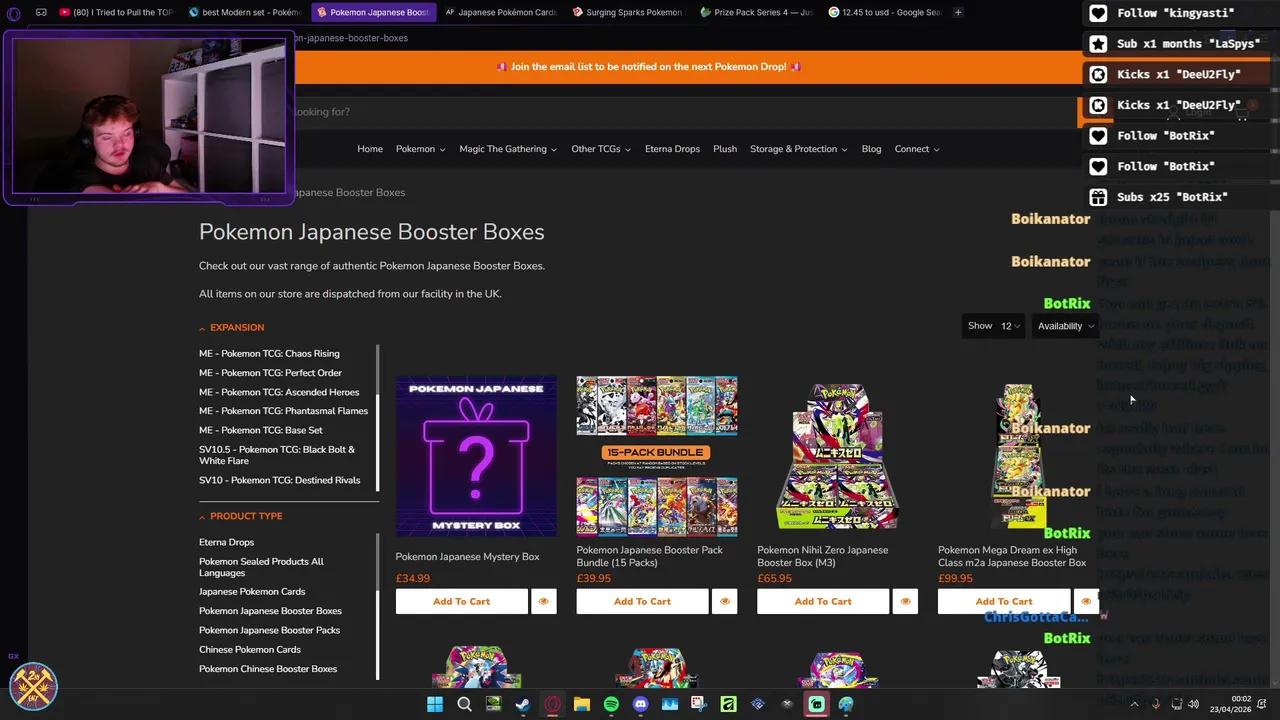Quick view the Nihil Zero box eye icon
The width and height of the screenshot is (1280, 720).
(906, 602)
